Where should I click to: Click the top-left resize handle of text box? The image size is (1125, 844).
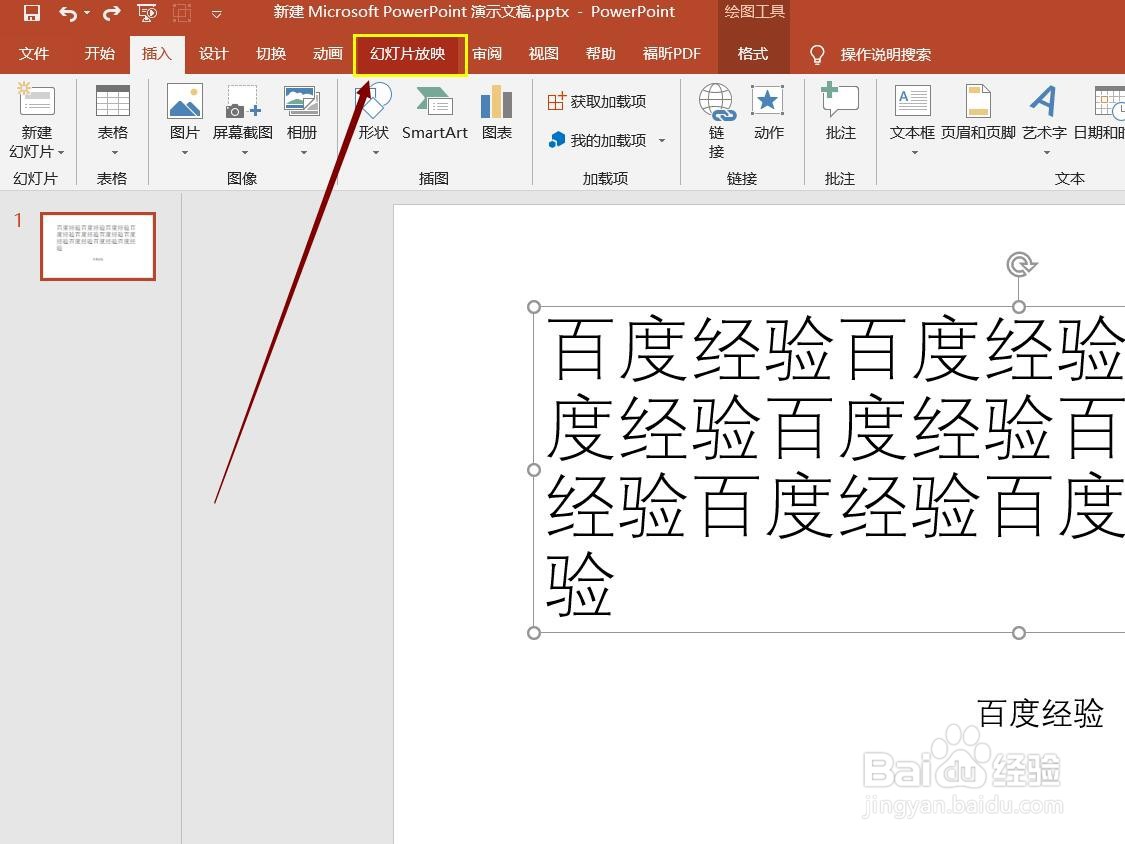click(534, 307)
